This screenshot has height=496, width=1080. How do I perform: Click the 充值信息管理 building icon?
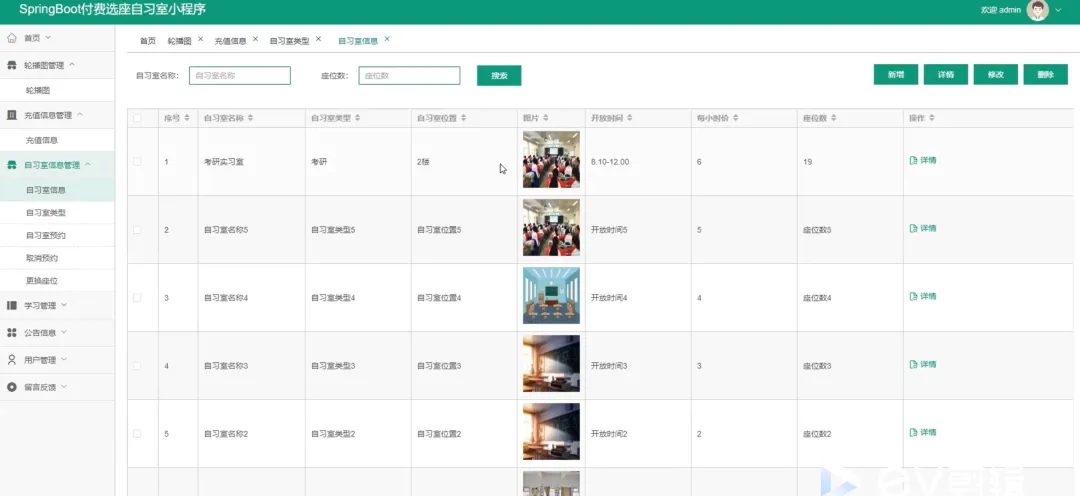click(x=12, y=115)
